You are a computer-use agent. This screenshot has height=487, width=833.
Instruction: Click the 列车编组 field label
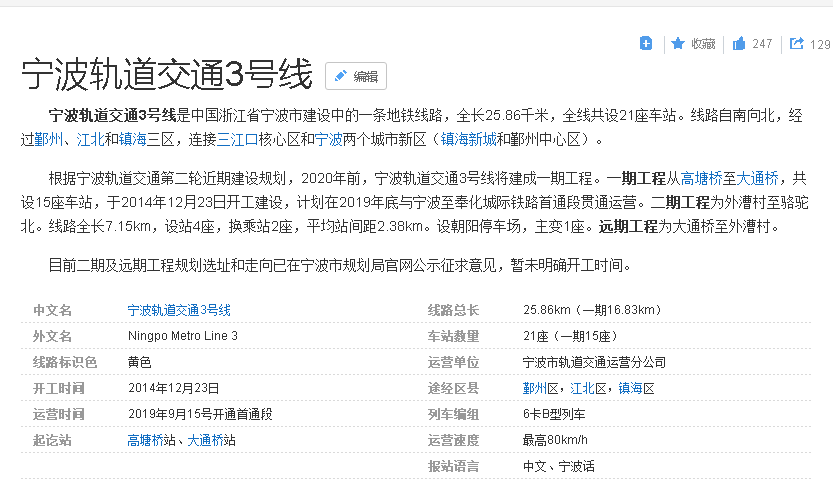(453, 414)
